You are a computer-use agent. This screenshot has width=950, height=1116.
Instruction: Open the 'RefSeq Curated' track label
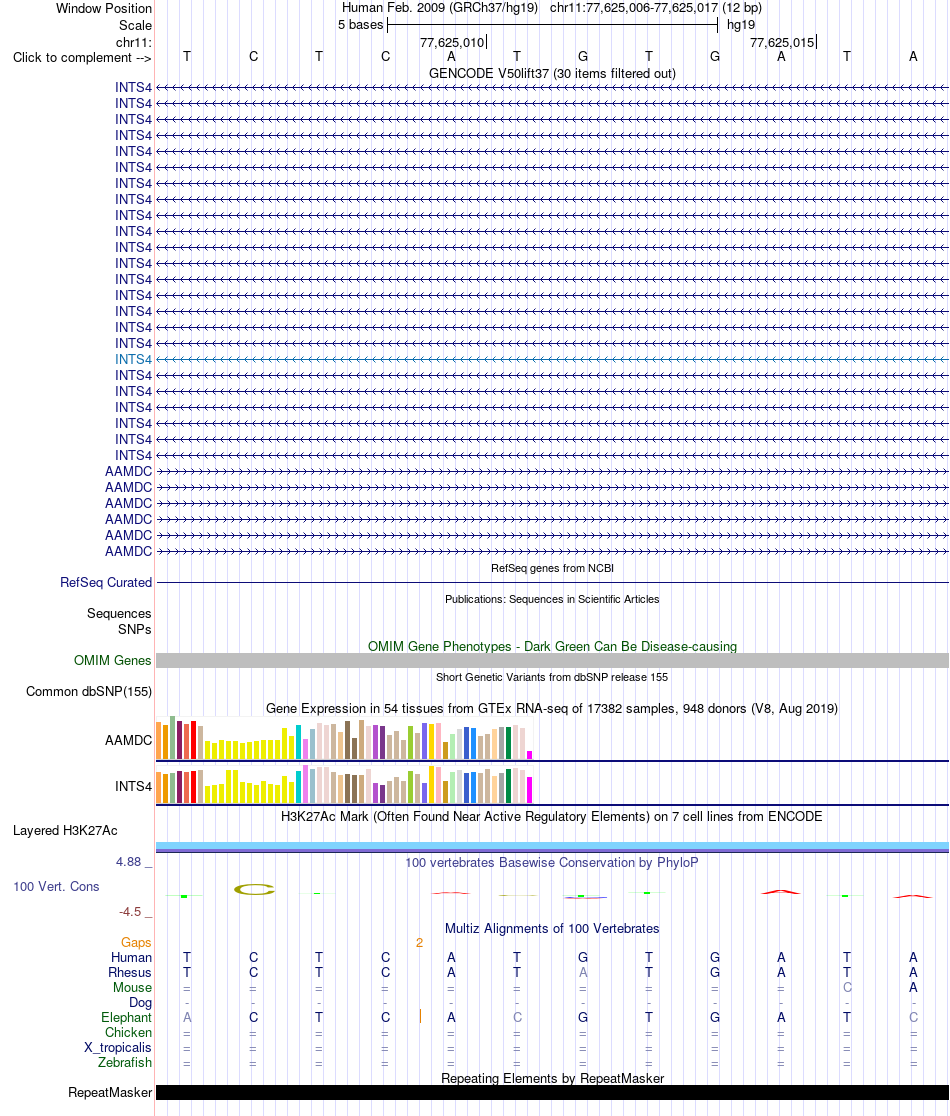106,582
